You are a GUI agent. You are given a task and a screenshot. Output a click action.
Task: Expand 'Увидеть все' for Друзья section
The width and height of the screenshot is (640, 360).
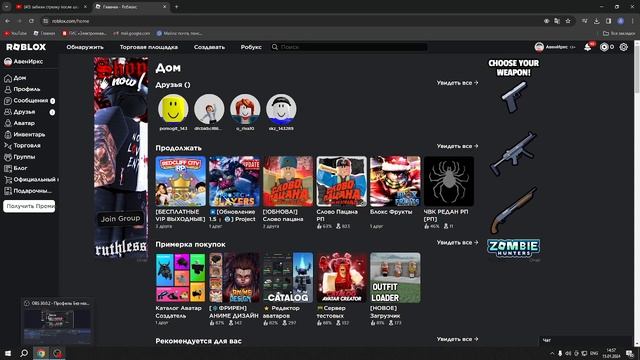click(x=457, y=83)
